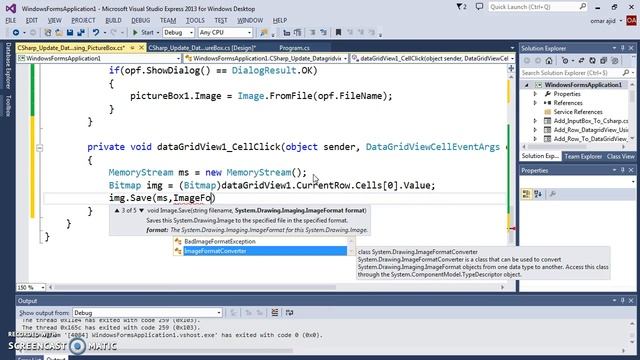Expand the Properties node in Solution Explorer
Screen dimensions: 640x360
[x=536, y=94]
